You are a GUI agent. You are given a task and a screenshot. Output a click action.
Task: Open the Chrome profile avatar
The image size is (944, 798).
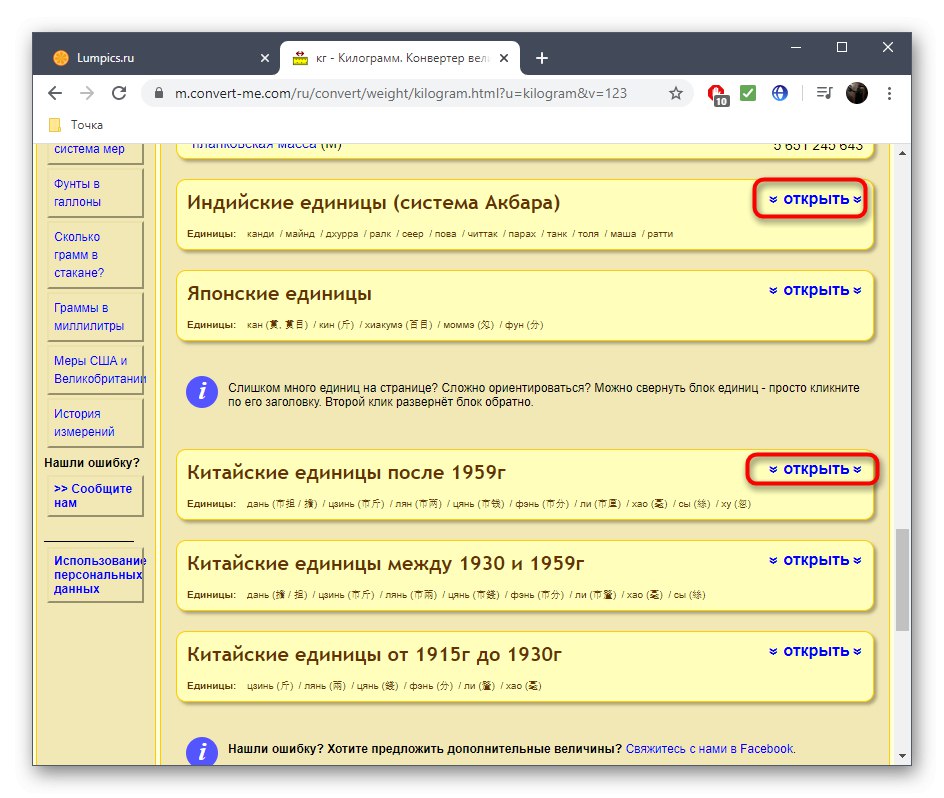coord(857,93)
